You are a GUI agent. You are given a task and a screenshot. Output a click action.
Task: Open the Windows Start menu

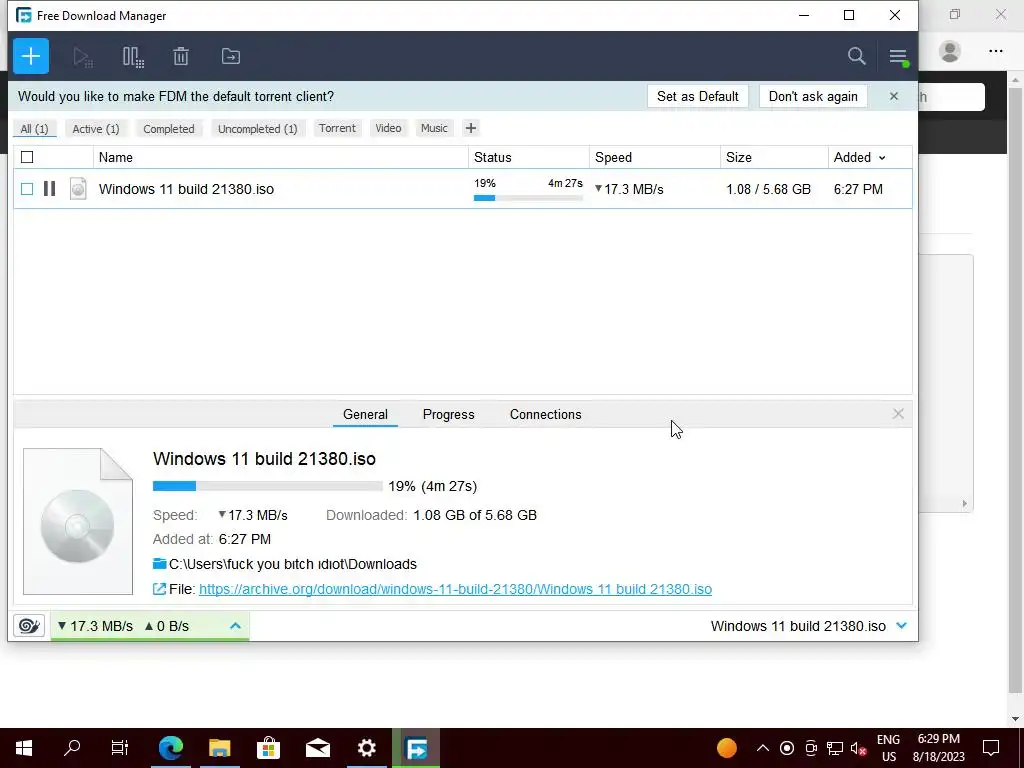click(x=24, y=748)
